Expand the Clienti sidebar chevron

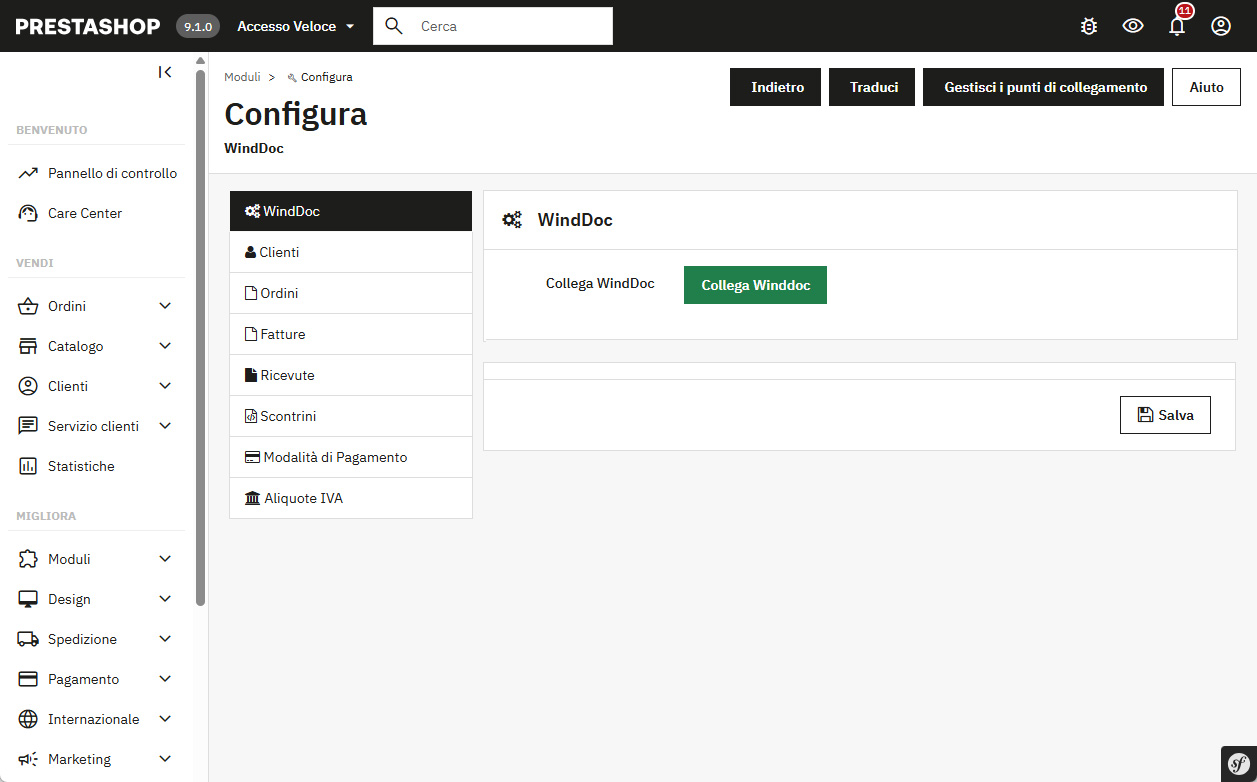(x=165, y=386)
